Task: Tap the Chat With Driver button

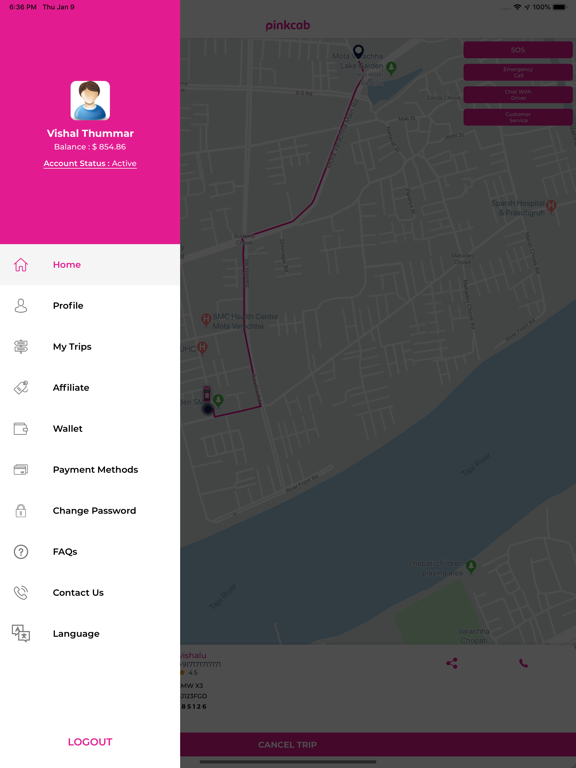Action: (x=518, y=95)
